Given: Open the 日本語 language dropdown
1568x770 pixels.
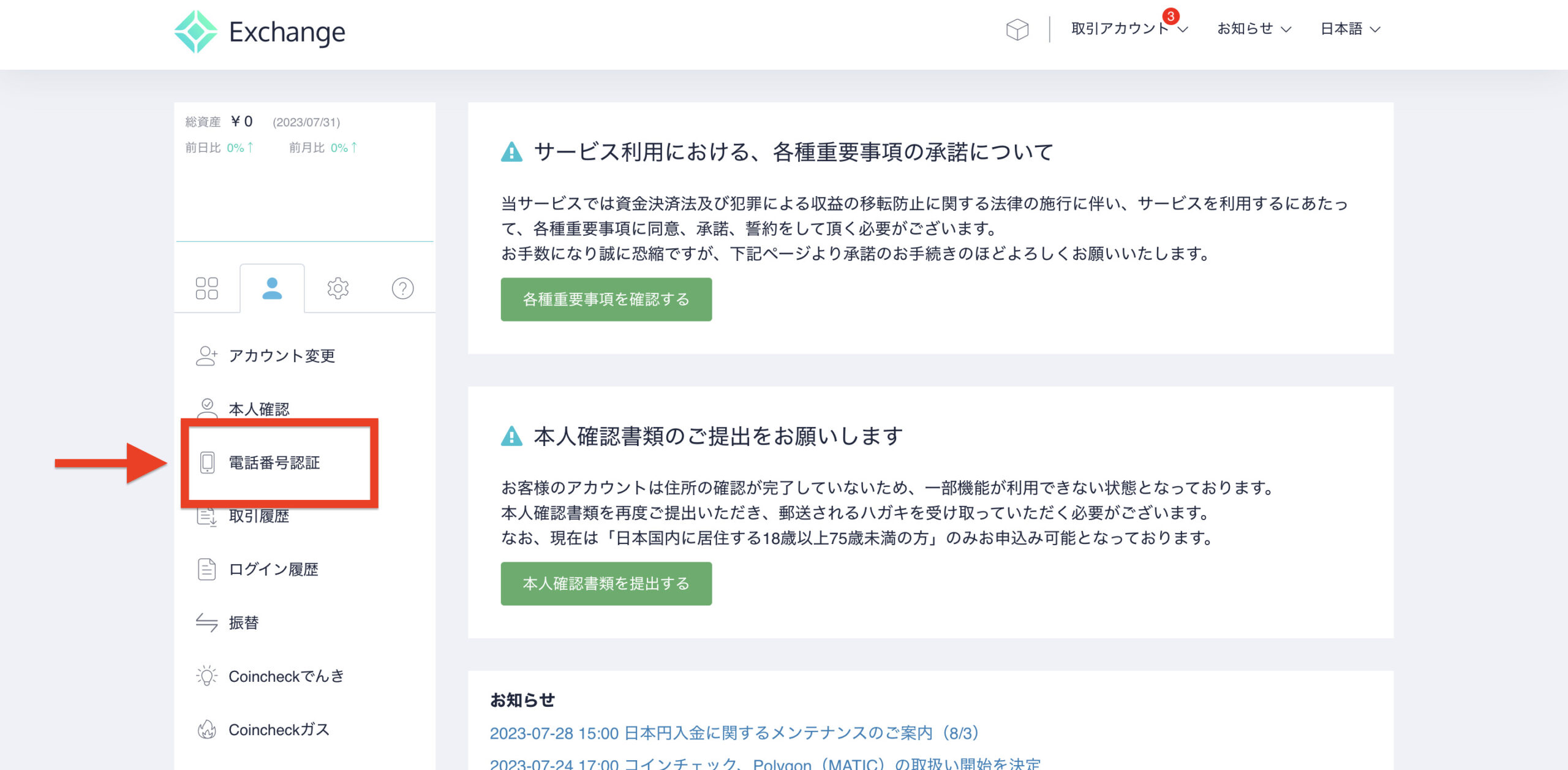Looking at the screenshot, I should point(1350,29).
